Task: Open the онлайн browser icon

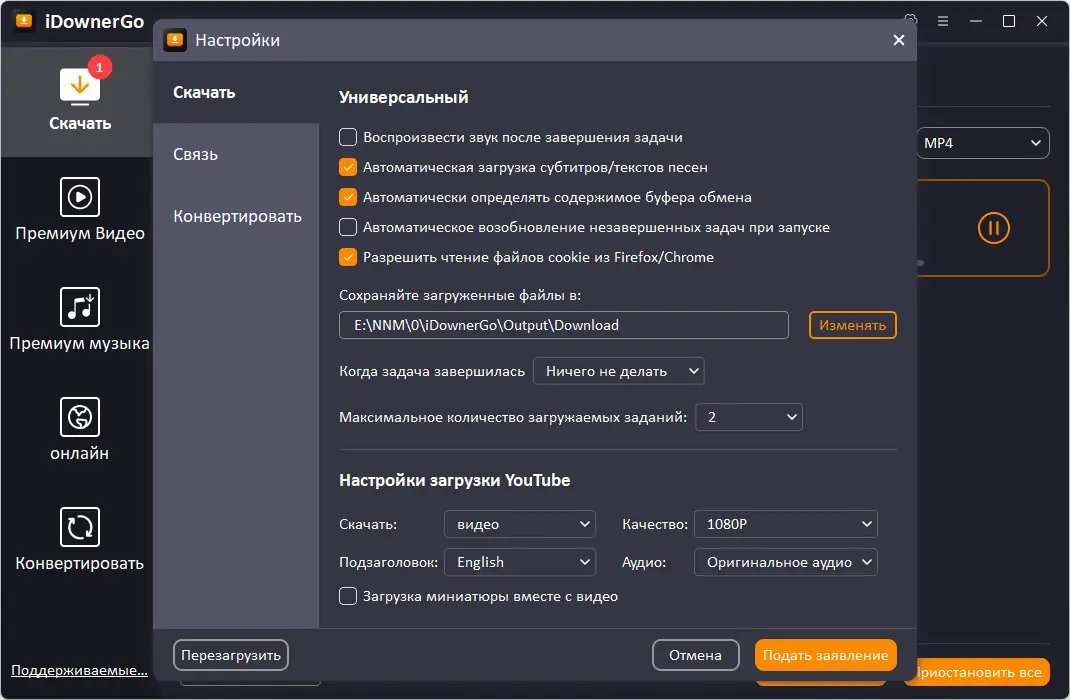Action: 80,417
